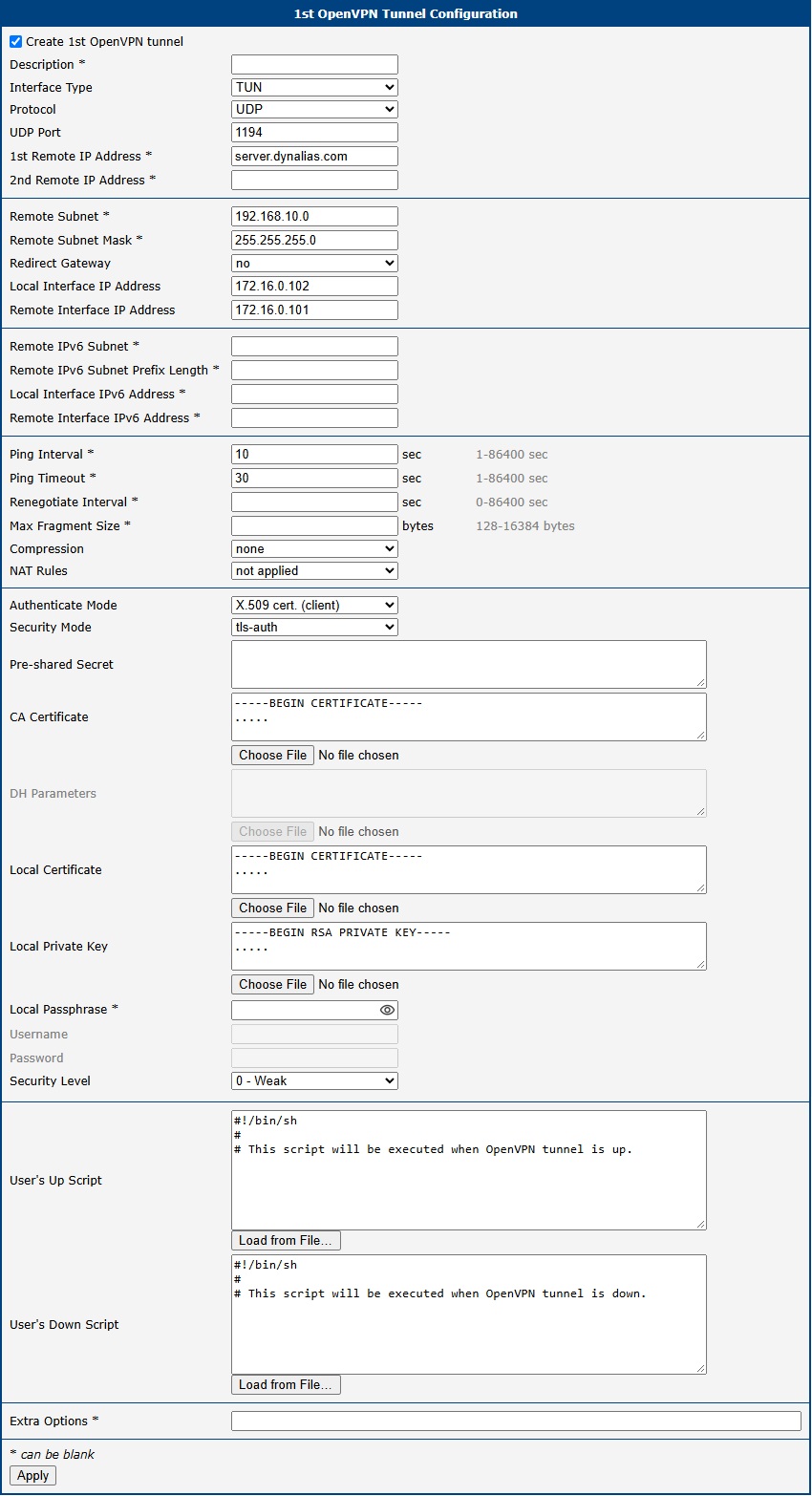Screen dimensions: 812x1496
Task: Click the '* can be blank' note
Action: (x=53, y=1454)
